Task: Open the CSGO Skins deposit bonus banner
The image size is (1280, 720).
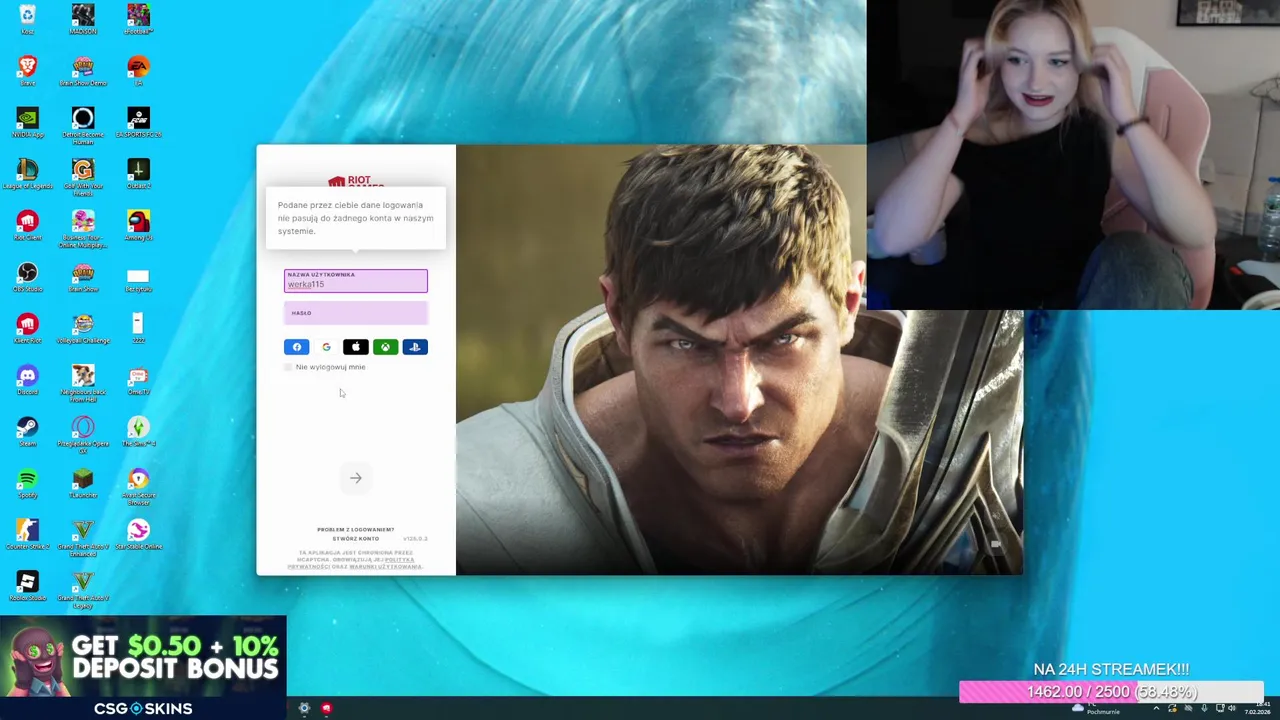Action: click(x=143, y=667)
